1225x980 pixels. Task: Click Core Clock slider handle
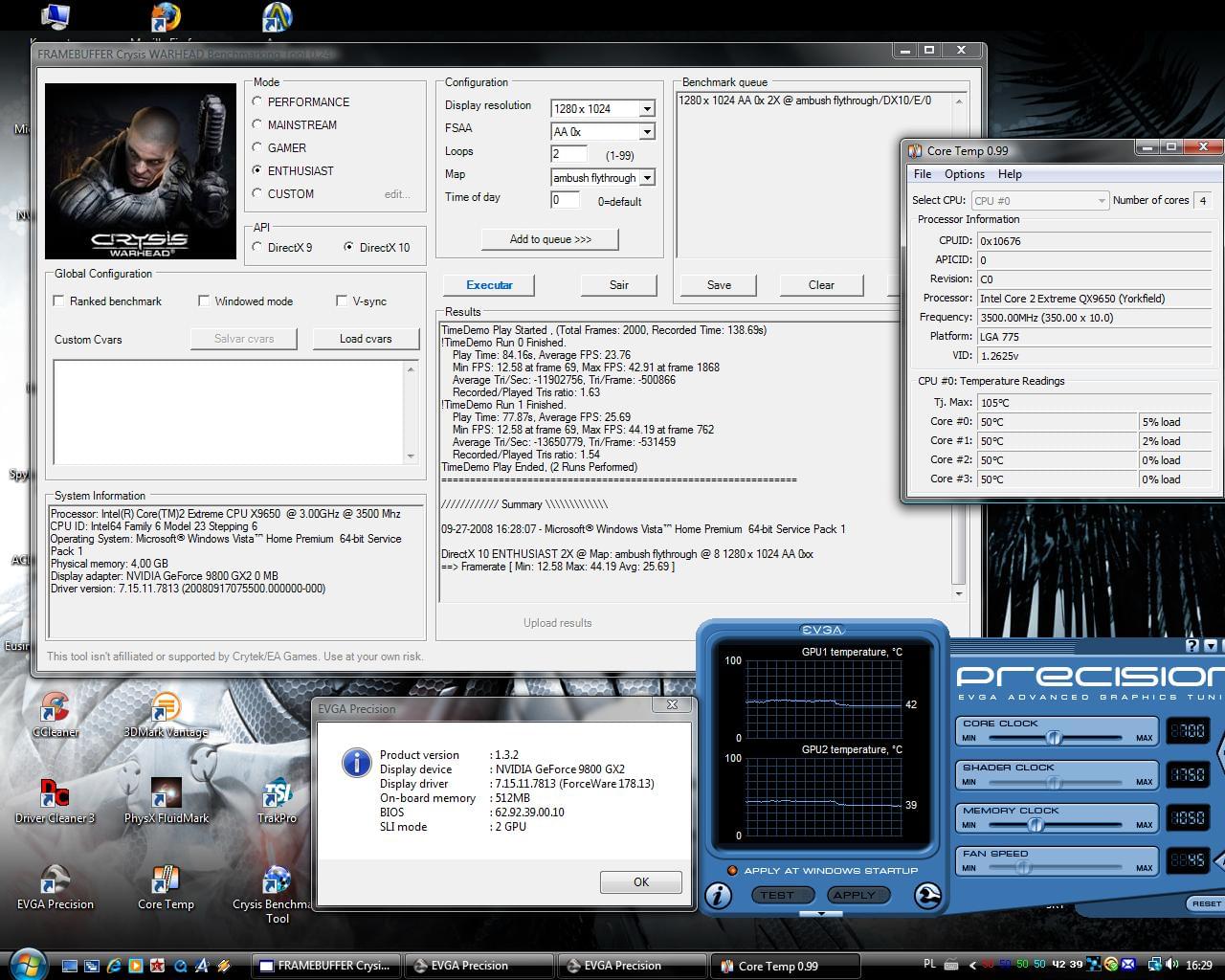coord(1054,737)
